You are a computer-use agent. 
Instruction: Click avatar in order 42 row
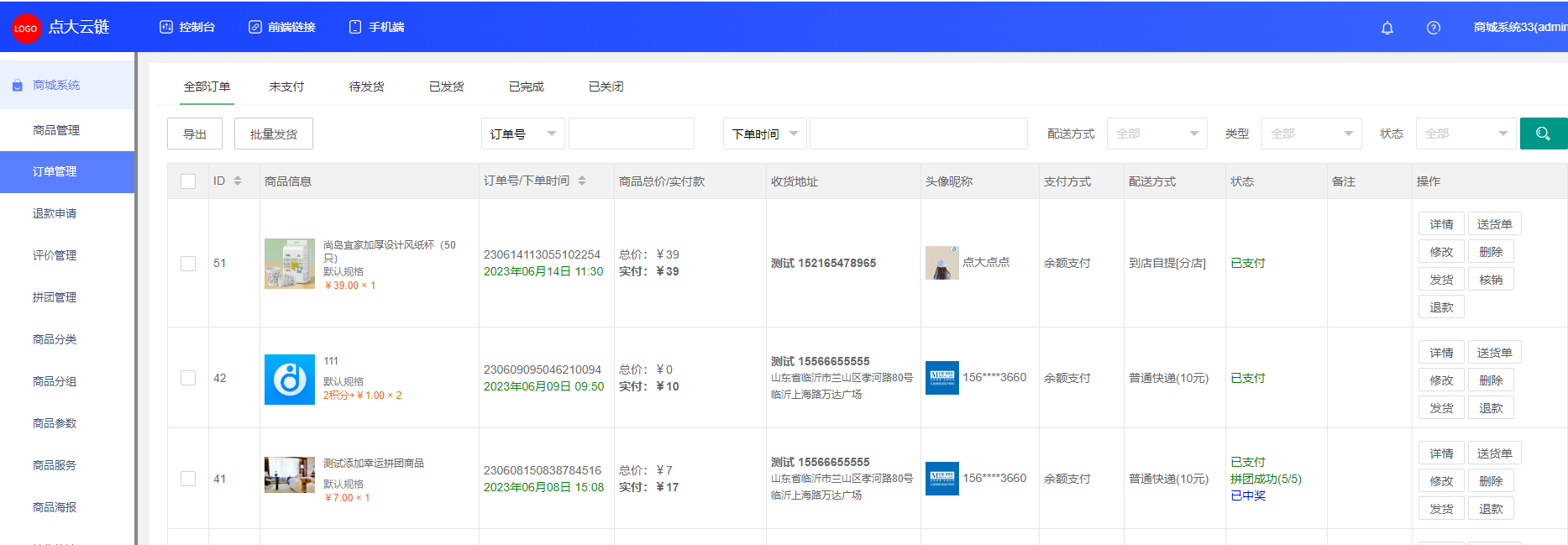pyautogui.click(x=942, y=378)
